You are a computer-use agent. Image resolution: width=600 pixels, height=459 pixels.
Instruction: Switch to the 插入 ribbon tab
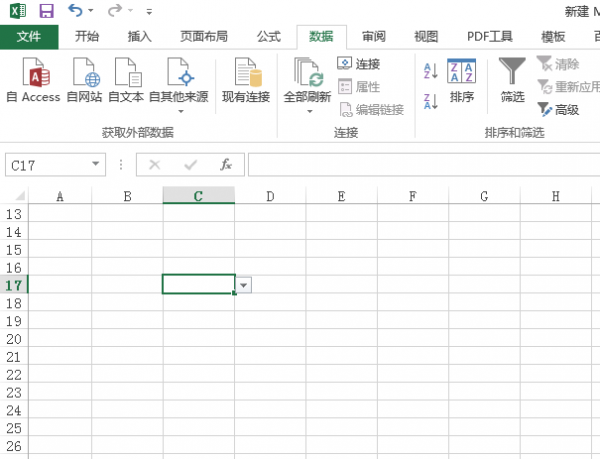point(140,37)
